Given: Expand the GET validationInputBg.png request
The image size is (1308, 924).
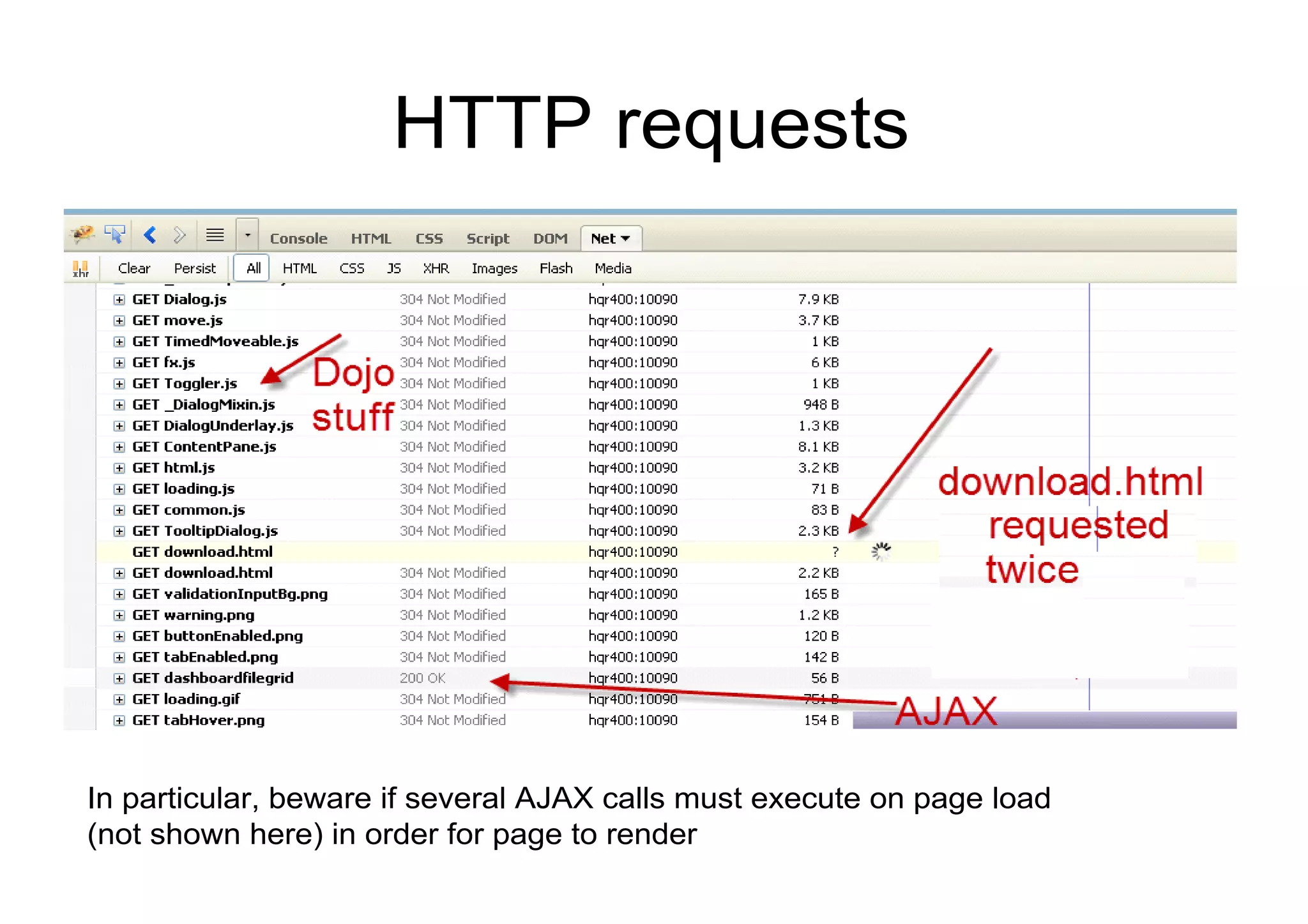Looking at the screenshot, I should [x=119, y=595].
